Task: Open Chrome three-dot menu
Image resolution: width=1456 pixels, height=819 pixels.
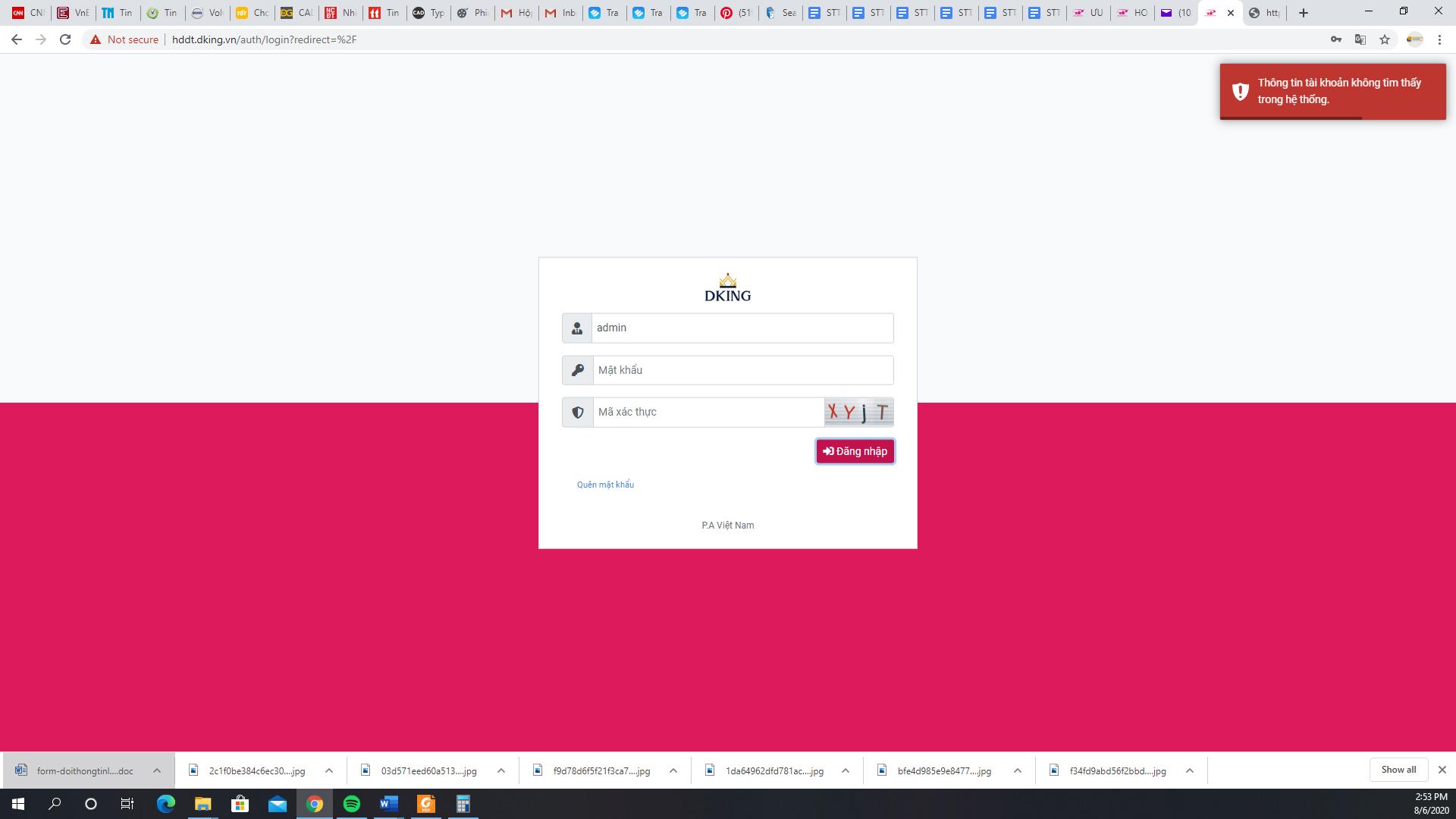Action: 1439,39
